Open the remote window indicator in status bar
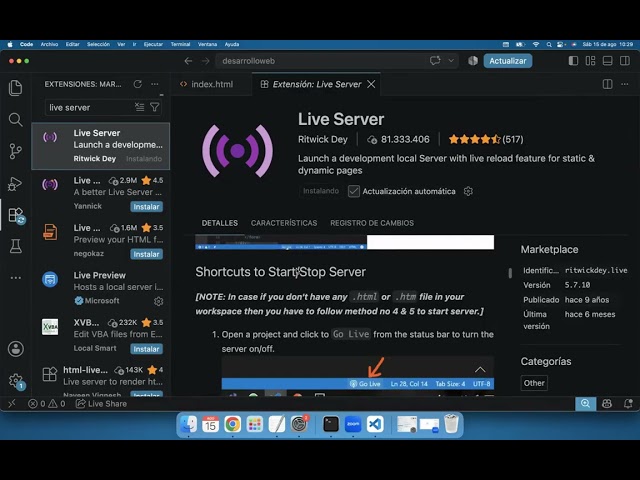This screenshot has width=640, height=480. (12, 403)
